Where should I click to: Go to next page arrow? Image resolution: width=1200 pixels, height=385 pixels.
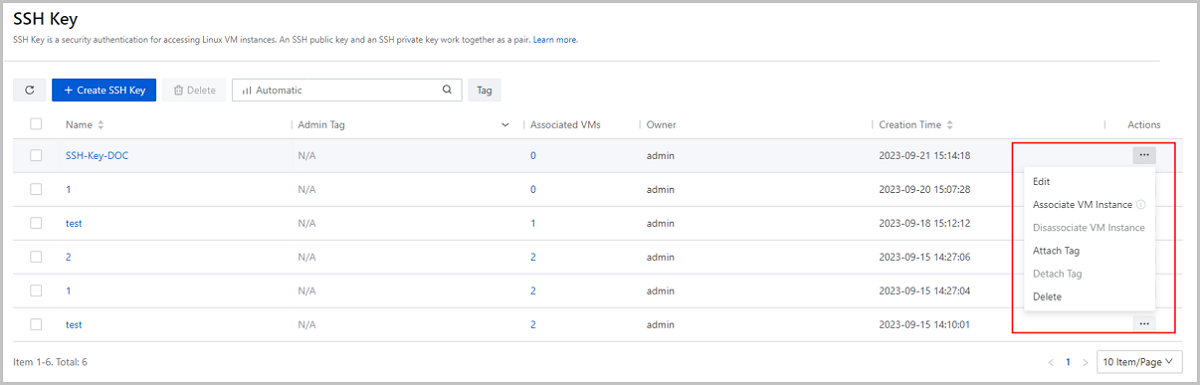pyautogui.click(x=1086, y=361)
